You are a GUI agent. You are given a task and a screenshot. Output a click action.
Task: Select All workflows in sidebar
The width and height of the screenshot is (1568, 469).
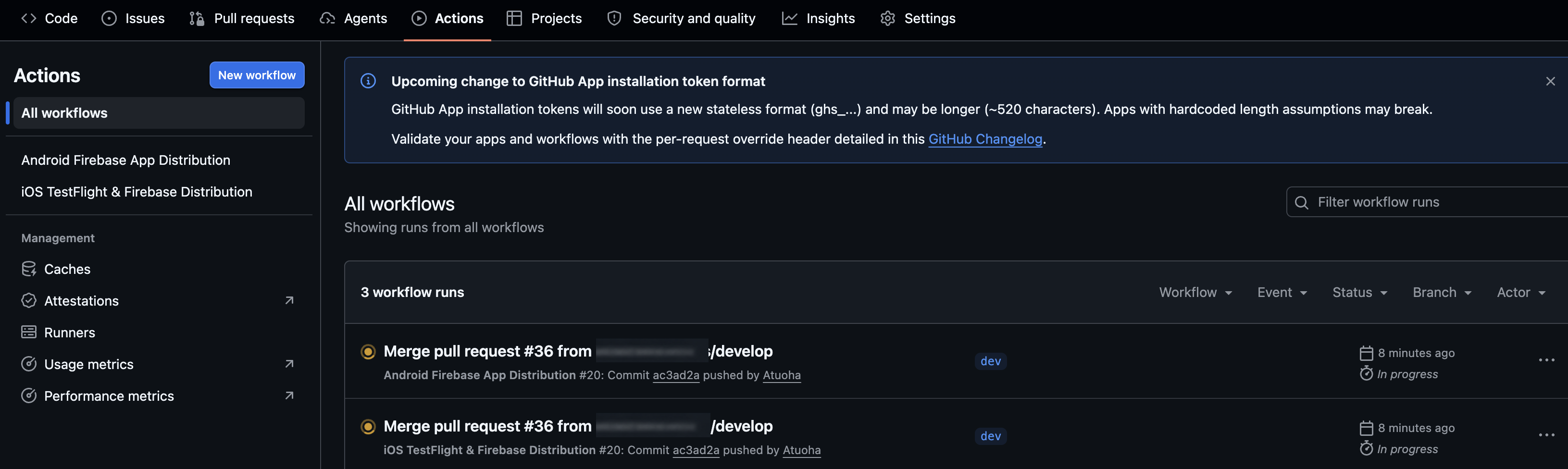click(159, 113)
